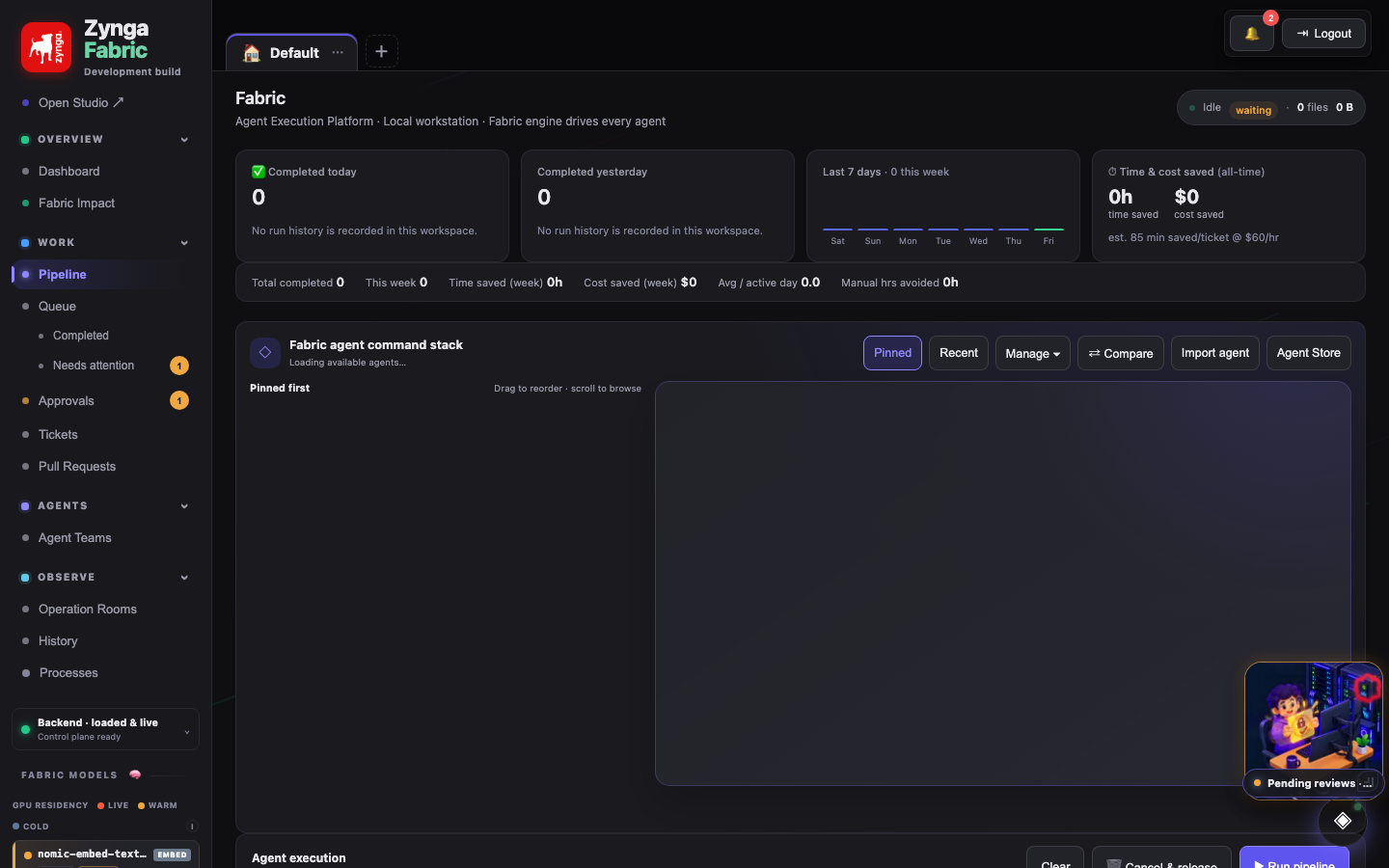The width and height of the screenshot is (1389, 868).
Task: Switch to the Default workspace tab
Action: pyautogui.click(x=291, y=53)
